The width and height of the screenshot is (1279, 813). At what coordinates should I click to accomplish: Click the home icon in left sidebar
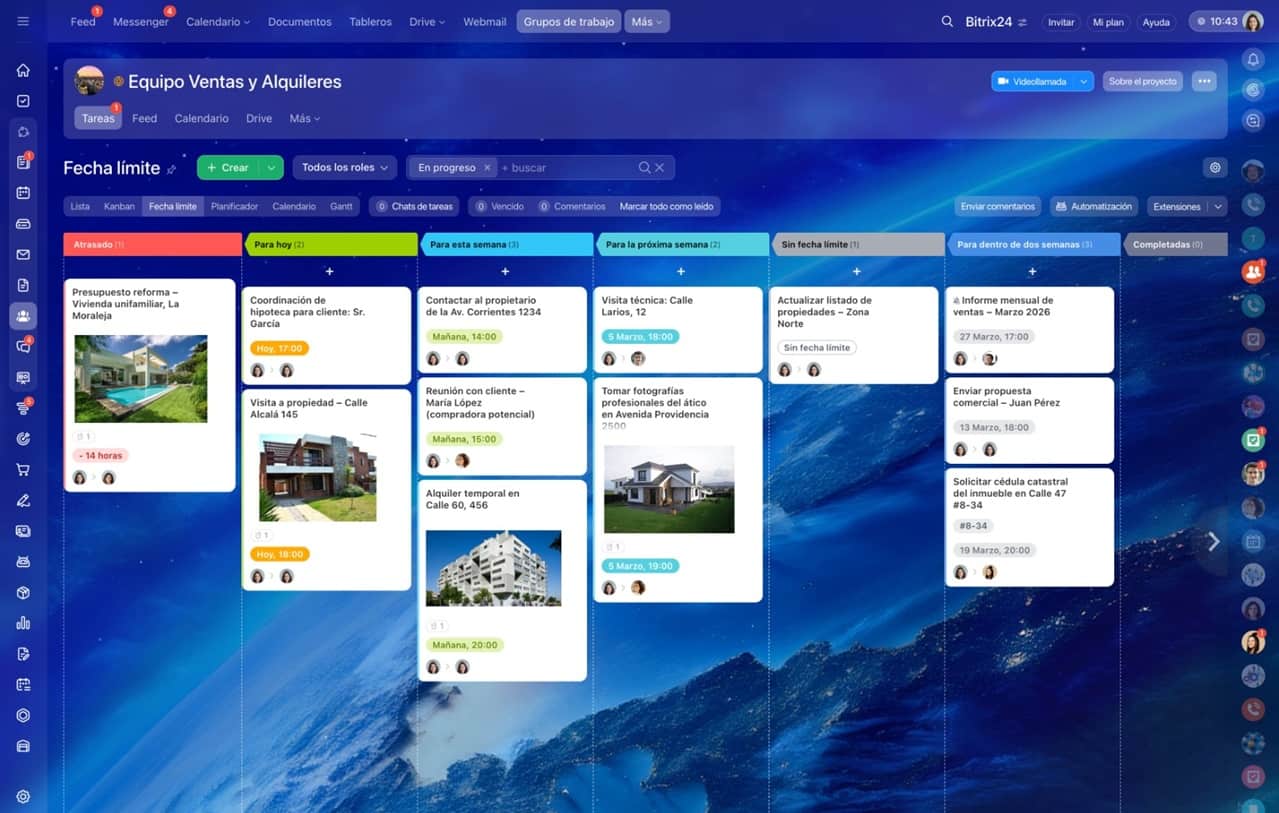[23, 70]
